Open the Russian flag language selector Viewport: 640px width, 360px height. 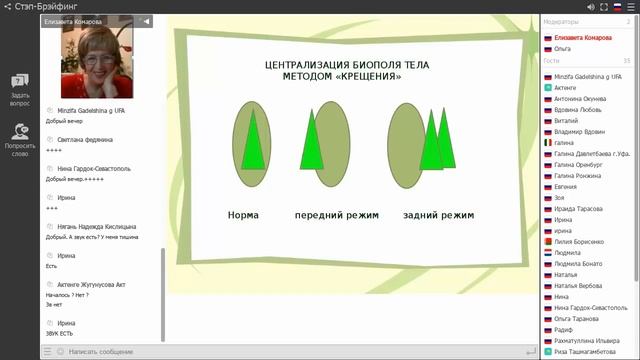point(618,7)
